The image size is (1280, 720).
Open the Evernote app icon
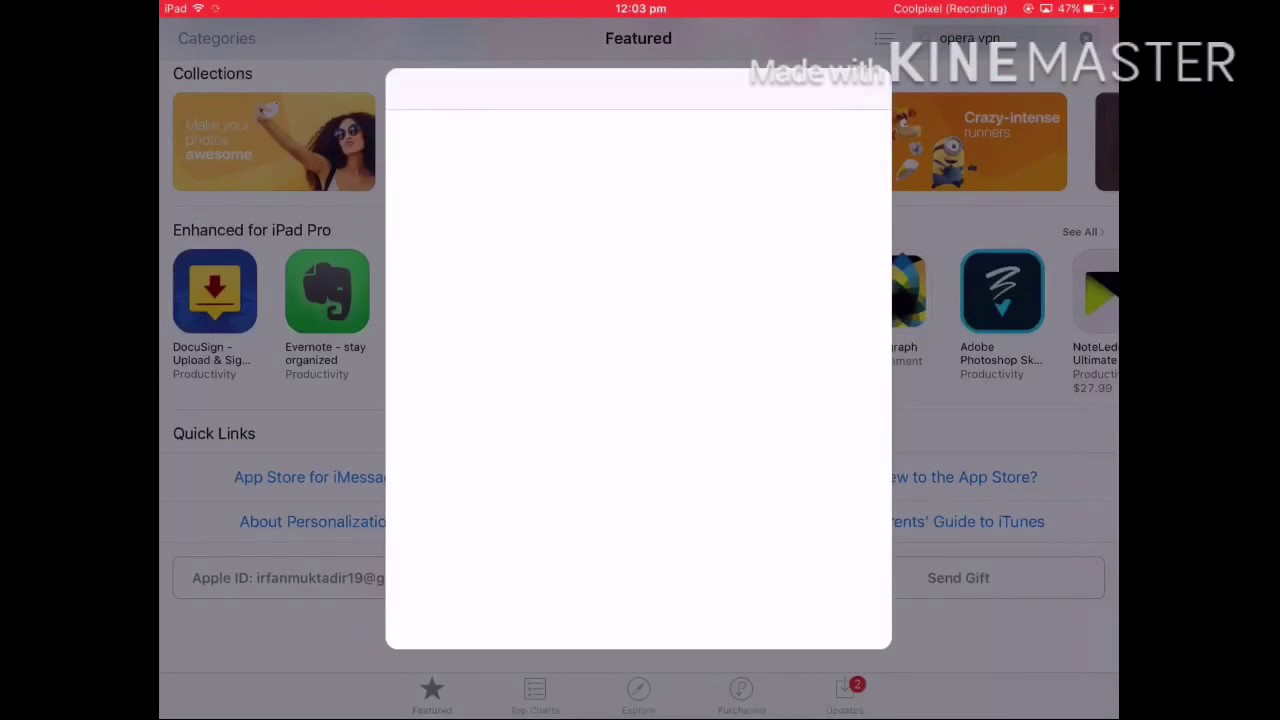point(327,291)
